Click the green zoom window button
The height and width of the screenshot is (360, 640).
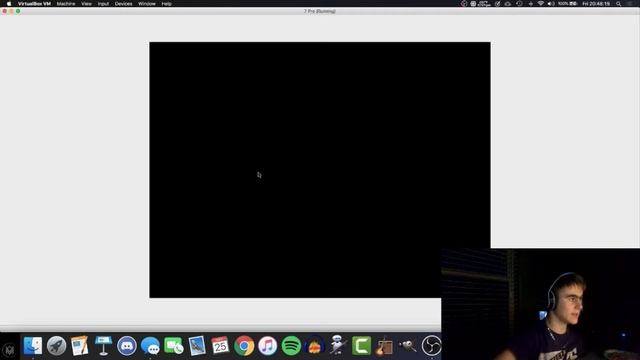coord(18,11)
